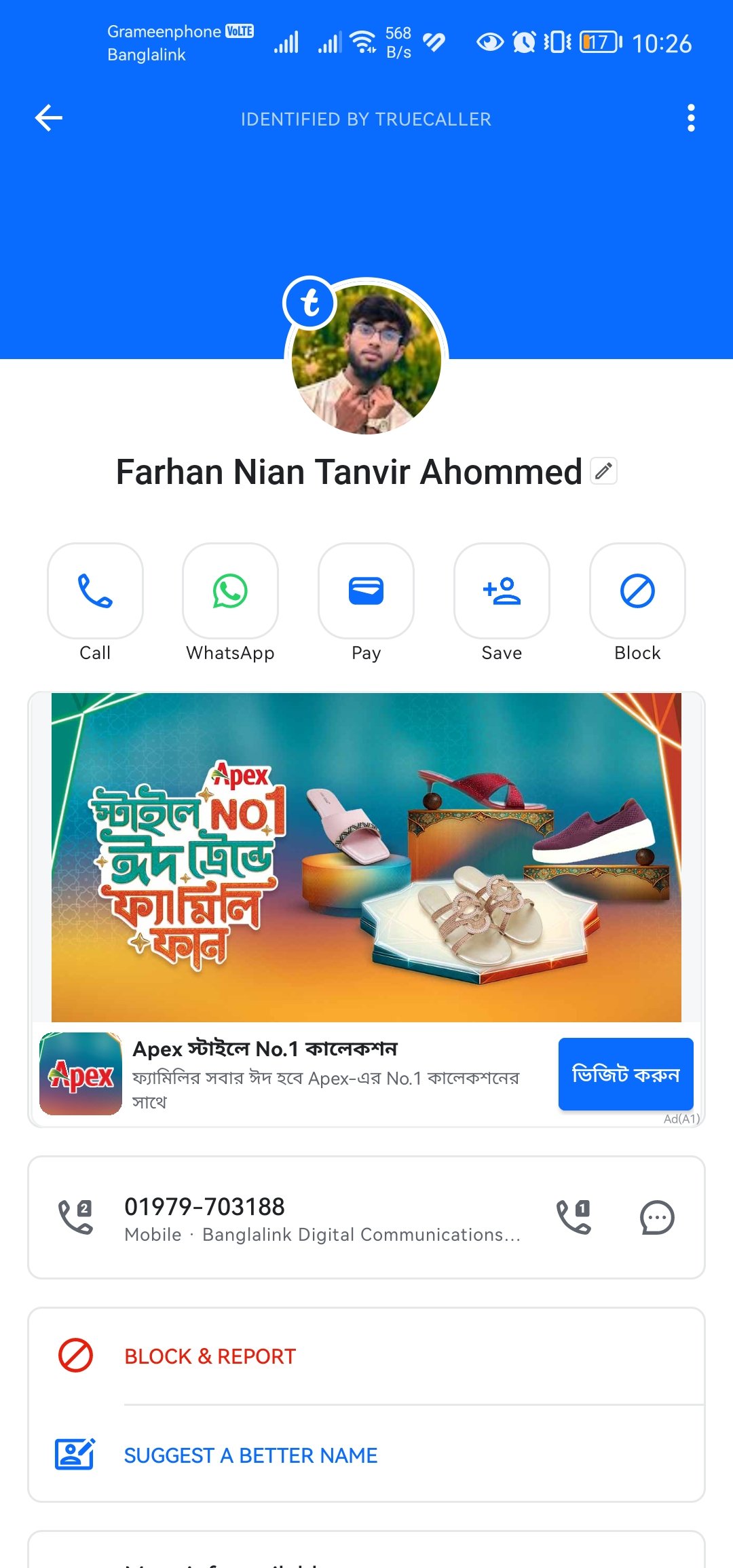The height and width of the screenshot is (1568, 733).
Task: Open the Apex Eid shoes ad banner
Action: pos(366,857)
